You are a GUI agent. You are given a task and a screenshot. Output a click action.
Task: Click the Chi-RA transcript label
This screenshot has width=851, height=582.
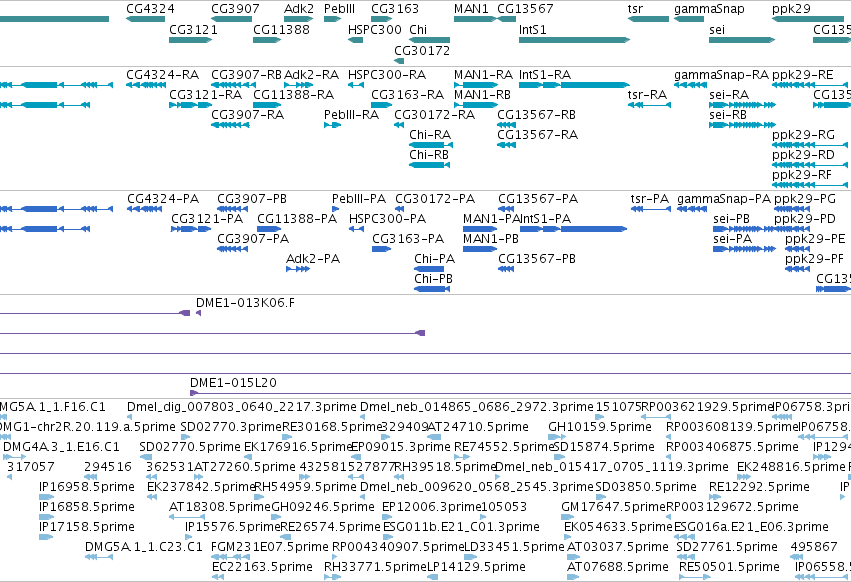pos(430,135)
